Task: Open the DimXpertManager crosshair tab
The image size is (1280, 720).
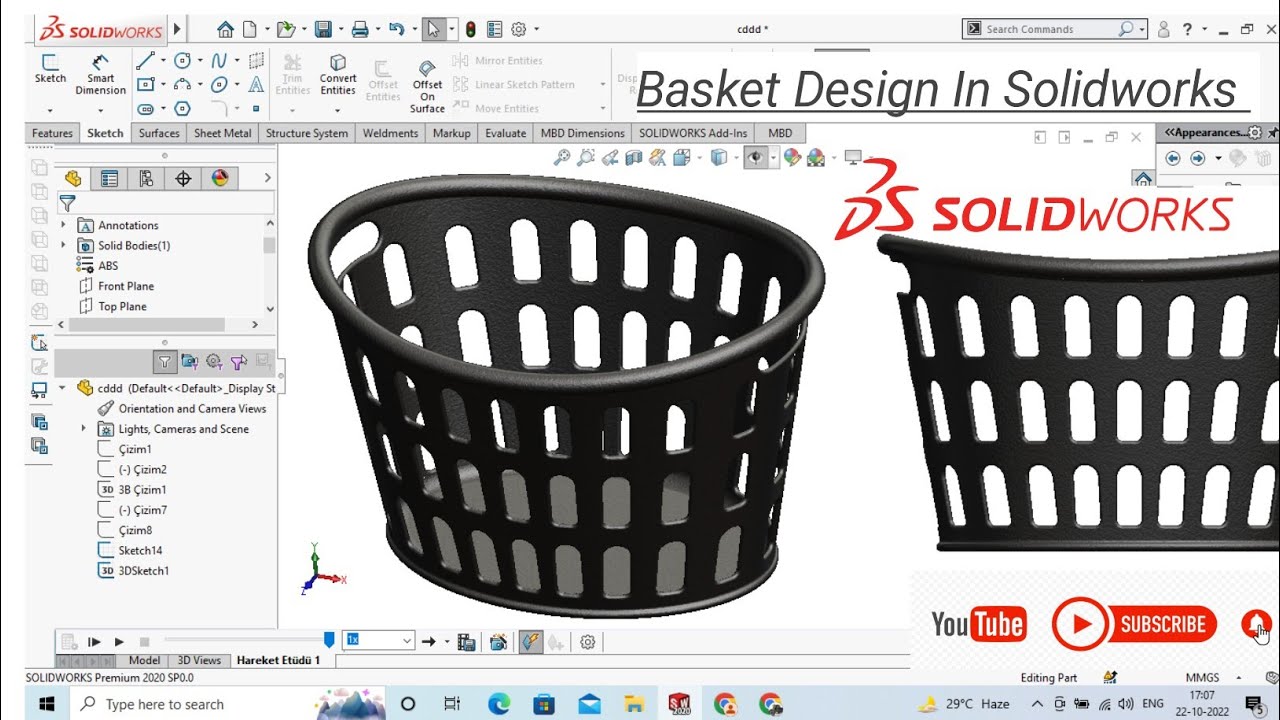Action: click(183, 179)
